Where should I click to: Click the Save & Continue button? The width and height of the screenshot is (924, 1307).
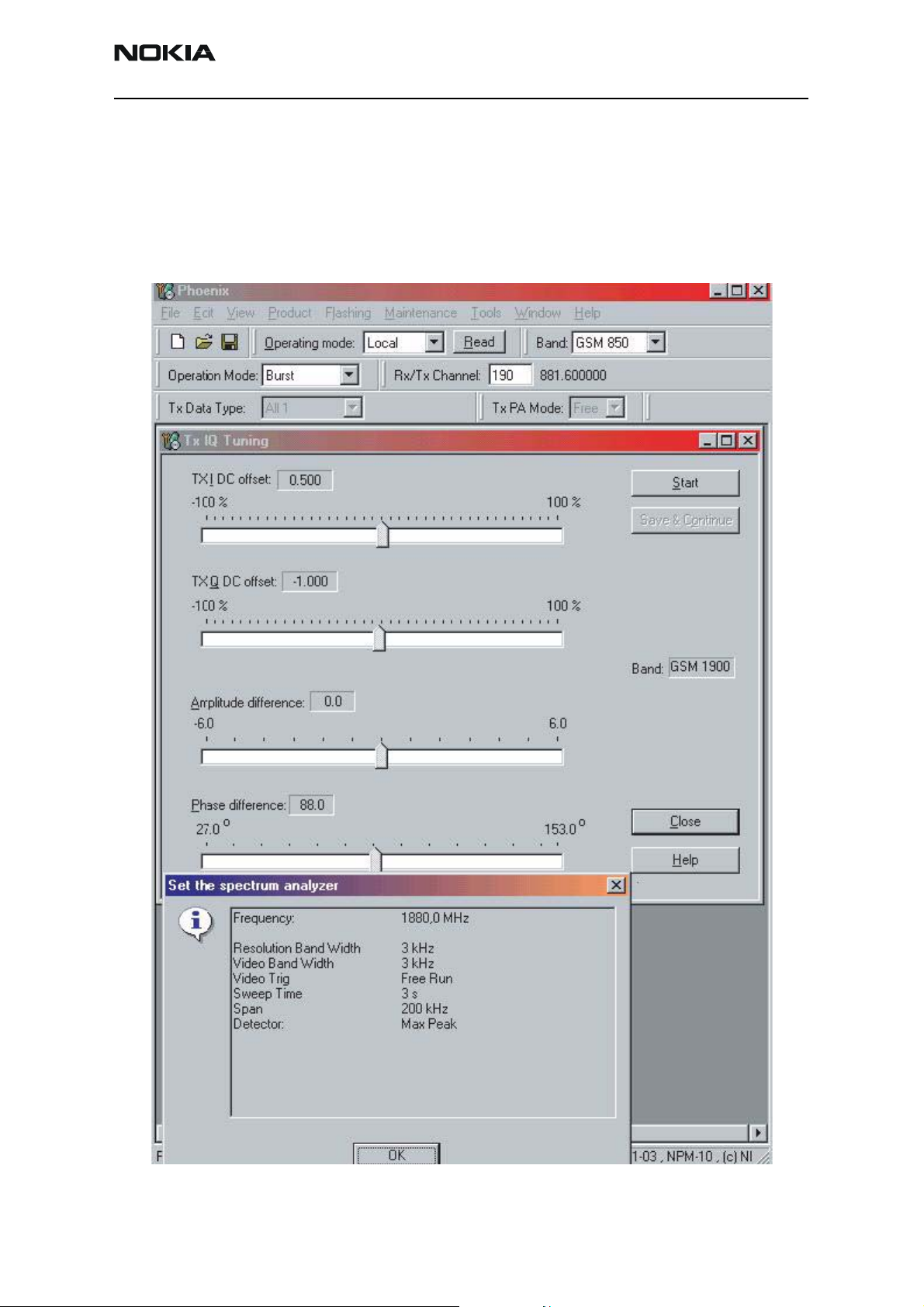click(x=685, y=520)
